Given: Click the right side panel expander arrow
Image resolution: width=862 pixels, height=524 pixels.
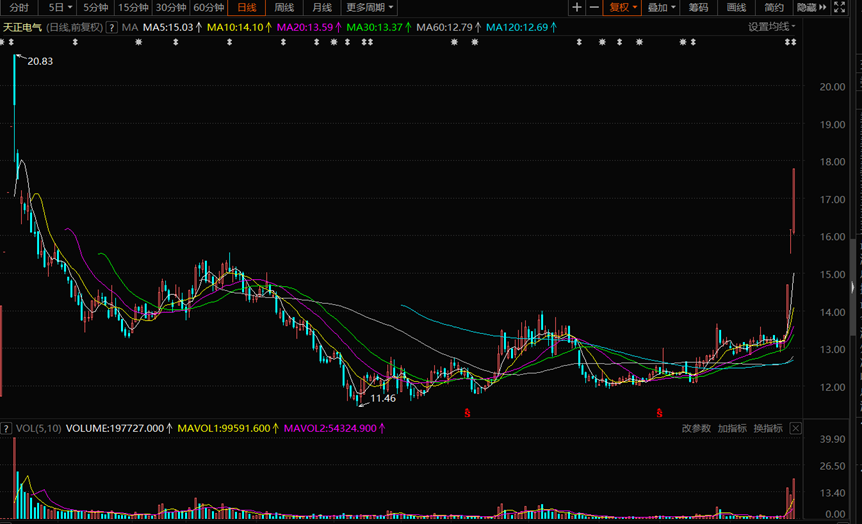Looking at the screenshot, I should (853, 286).
